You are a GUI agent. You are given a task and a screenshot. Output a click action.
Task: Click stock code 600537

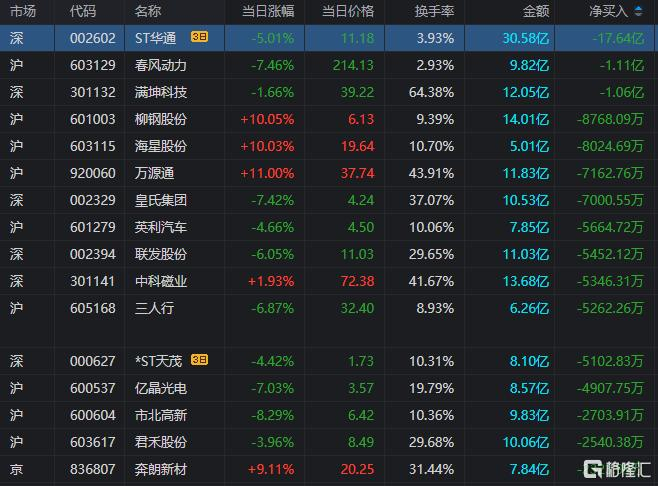[x=92, y=388]
